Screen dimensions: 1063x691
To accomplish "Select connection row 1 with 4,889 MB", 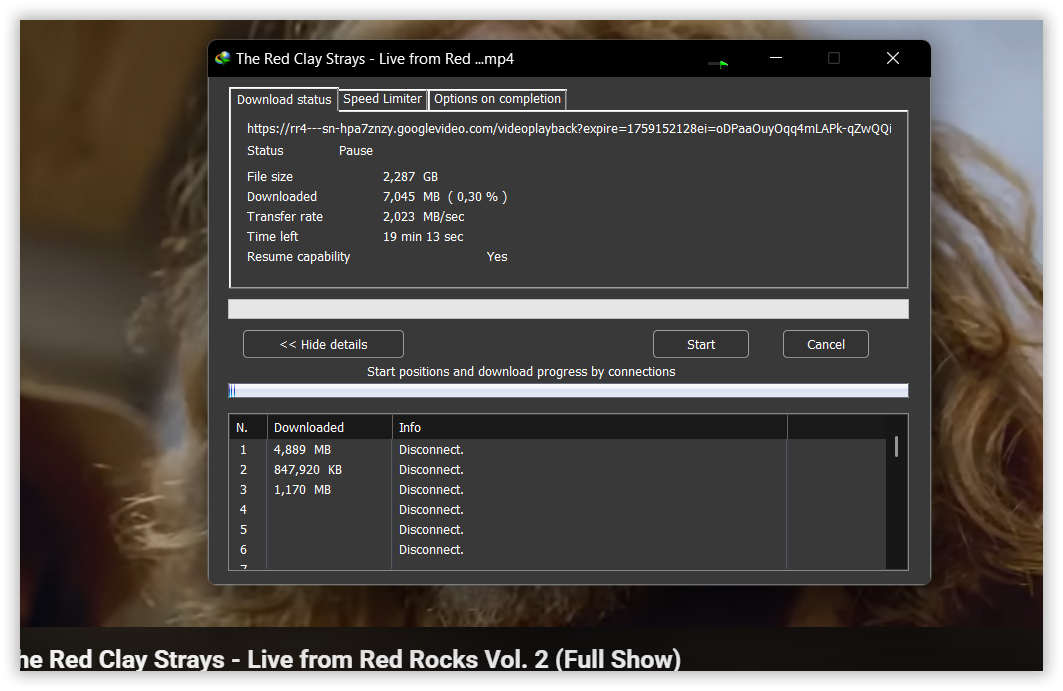I will (557, 450).
